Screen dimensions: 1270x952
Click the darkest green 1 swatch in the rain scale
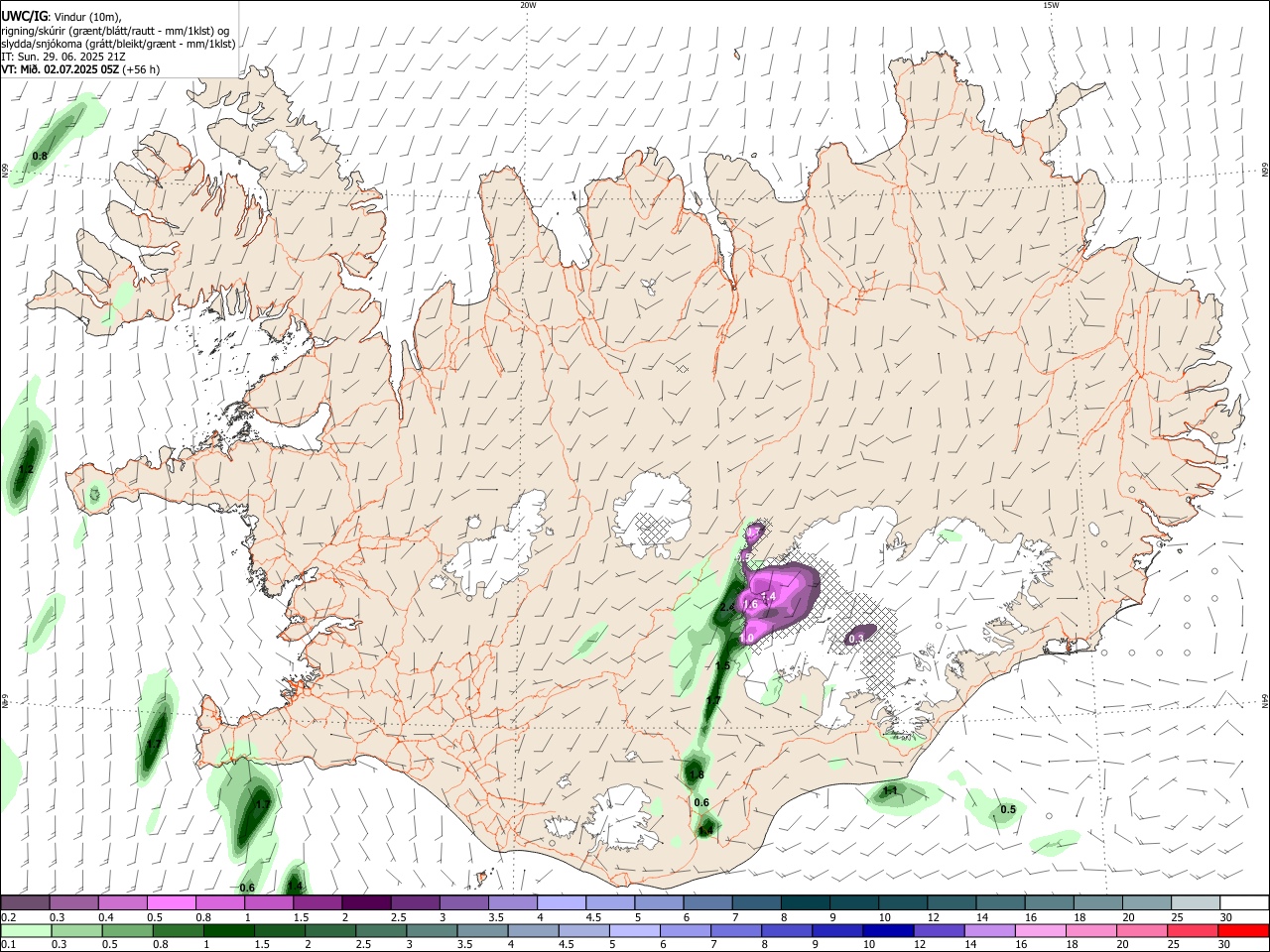pos(228,930)
